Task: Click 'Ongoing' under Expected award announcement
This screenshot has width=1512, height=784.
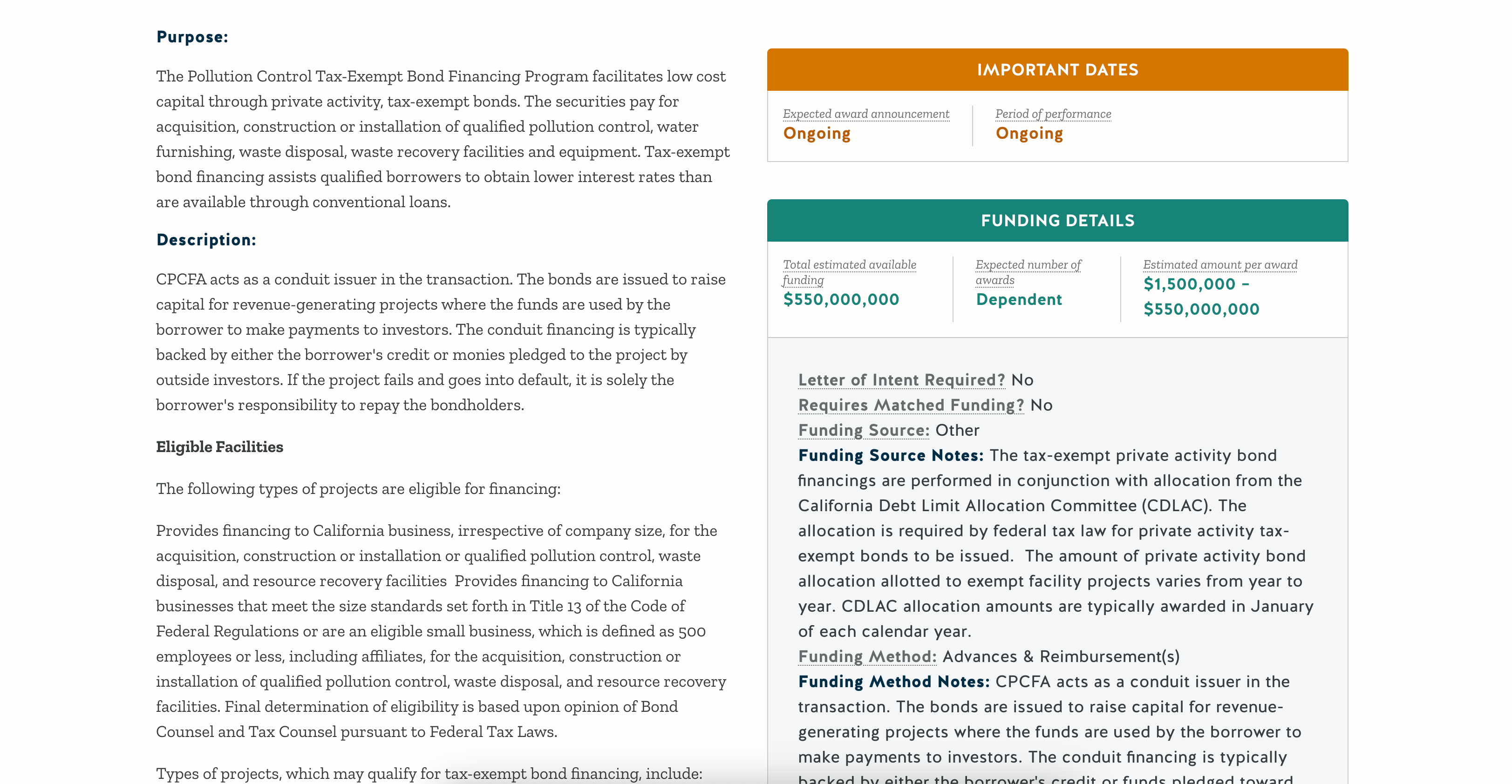Action: click(x=817, y=134)
